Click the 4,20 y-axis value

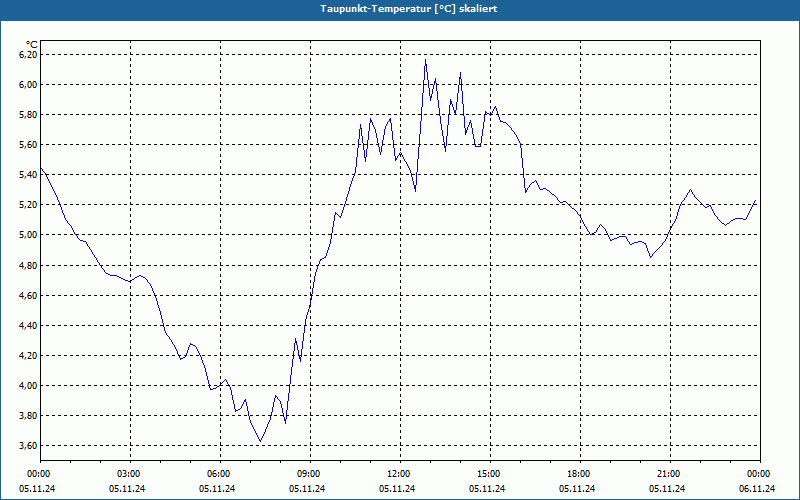[x=29, y=356]
